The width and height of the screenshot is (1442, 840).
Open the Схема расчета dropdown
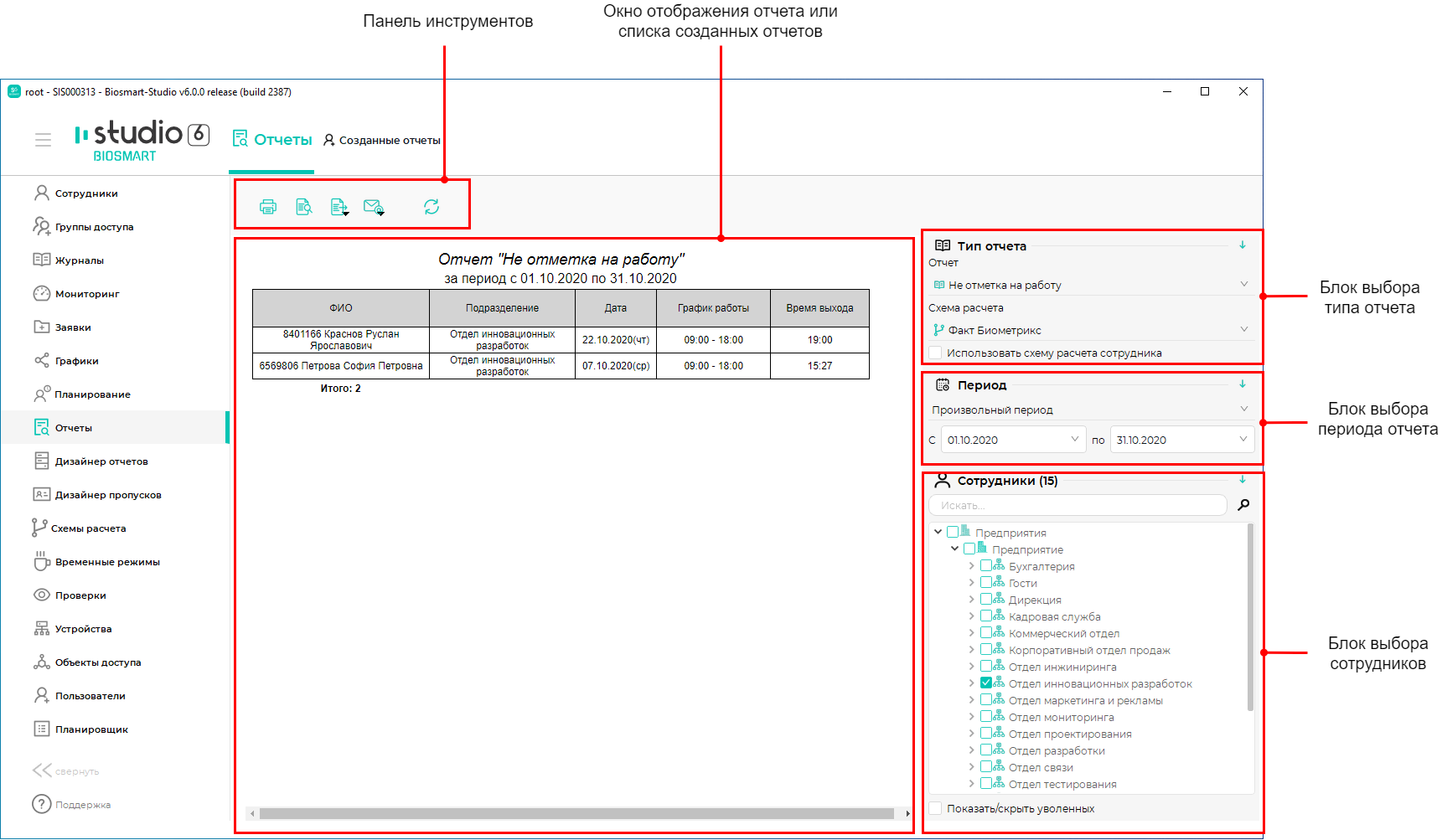[1091, 330]
